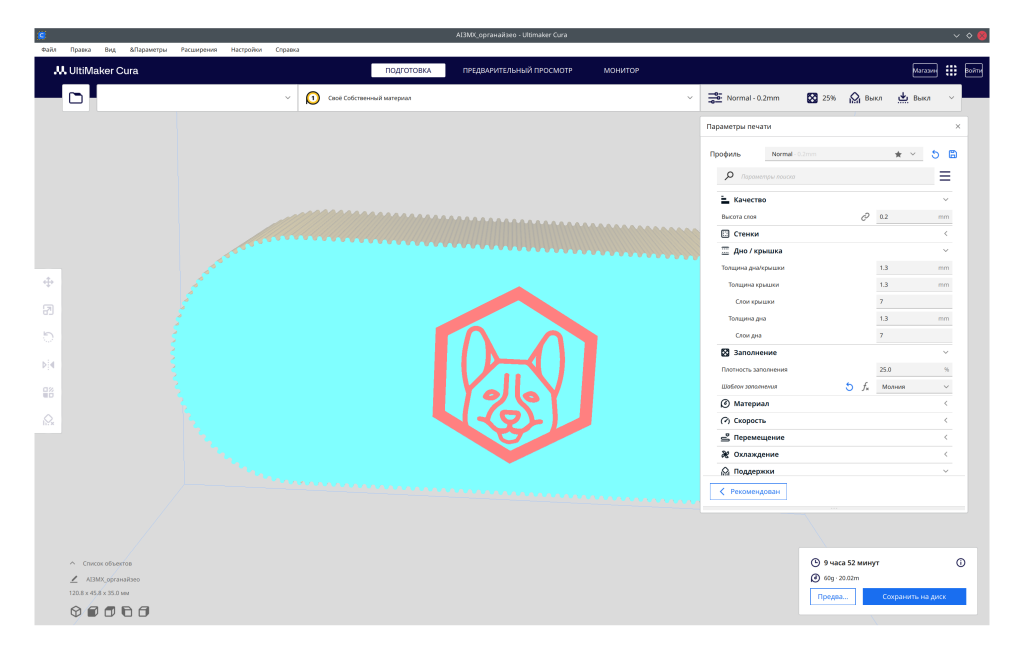Reset the profile with the undo arrow icon
This screenshot has width=1024, height=666.
coord(935,154)
